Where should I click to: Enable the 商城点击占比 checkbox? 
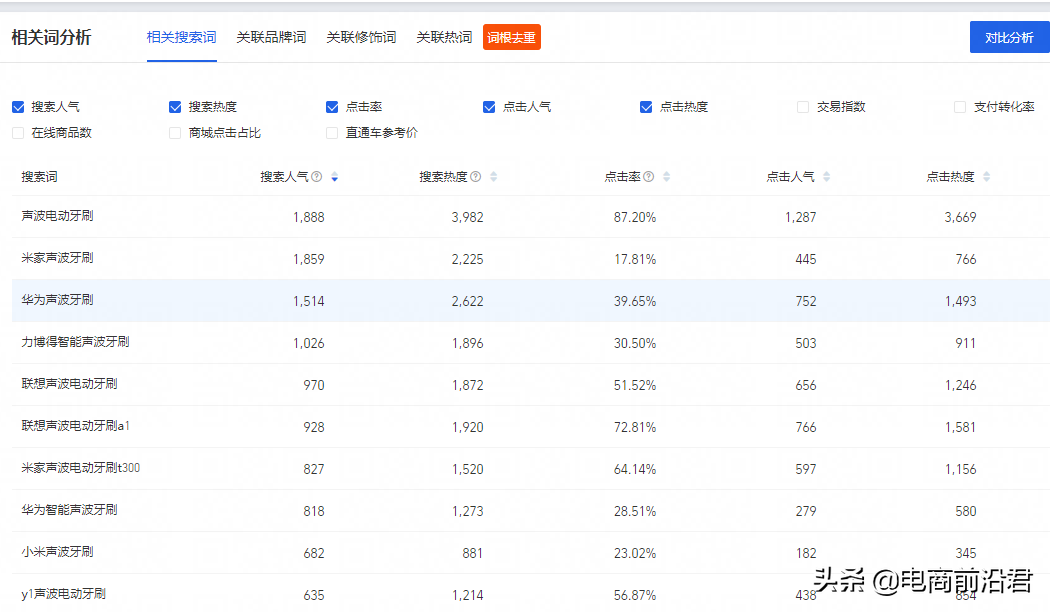pos(175,133)
